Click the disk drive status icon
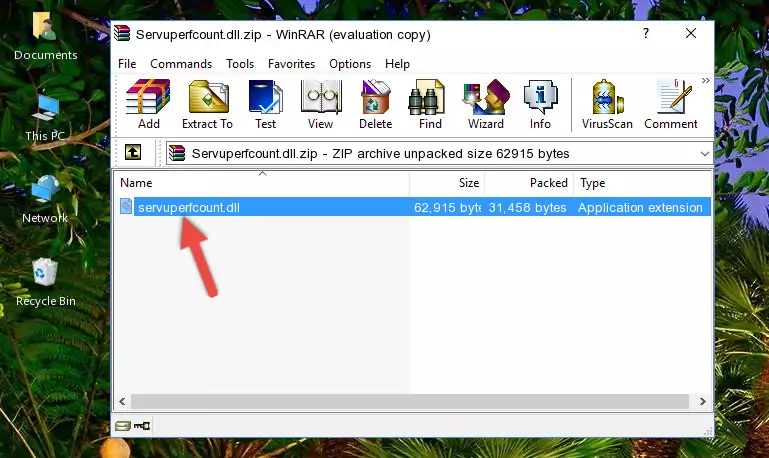 123,426
